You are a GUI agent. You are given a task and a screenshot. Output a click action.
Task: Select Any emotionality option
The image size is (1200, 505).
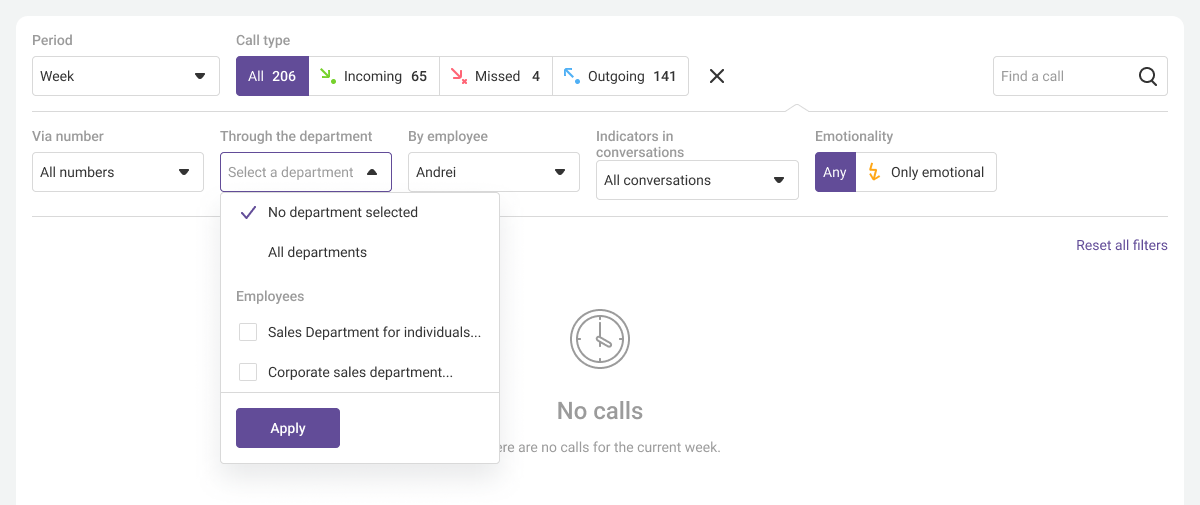pyautogui.click(x=835, y=172)
